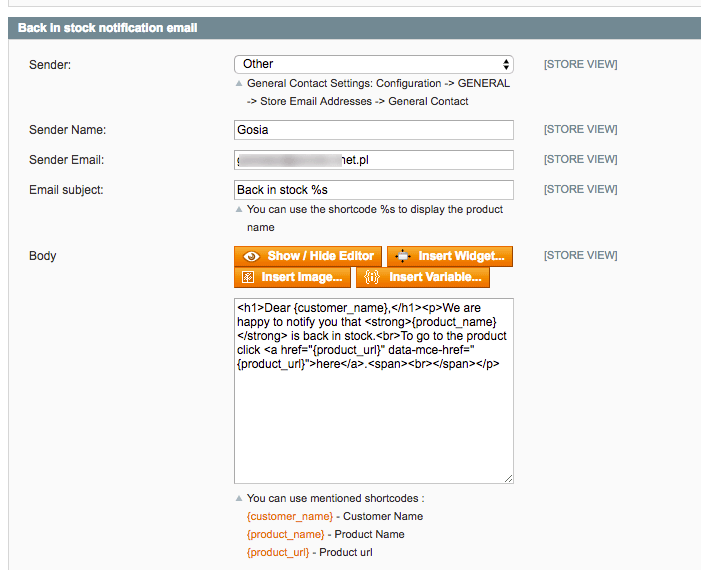
Task: Click the hint triangle under Email subject
Action: 238,210
